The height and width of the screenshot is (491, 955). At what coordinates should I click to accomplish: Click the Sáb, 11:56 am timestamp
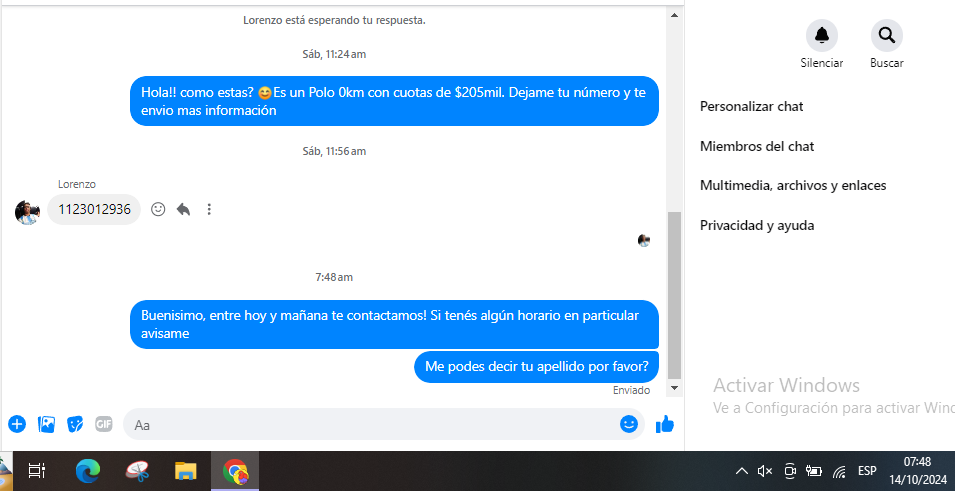click(x=334, y=151)
